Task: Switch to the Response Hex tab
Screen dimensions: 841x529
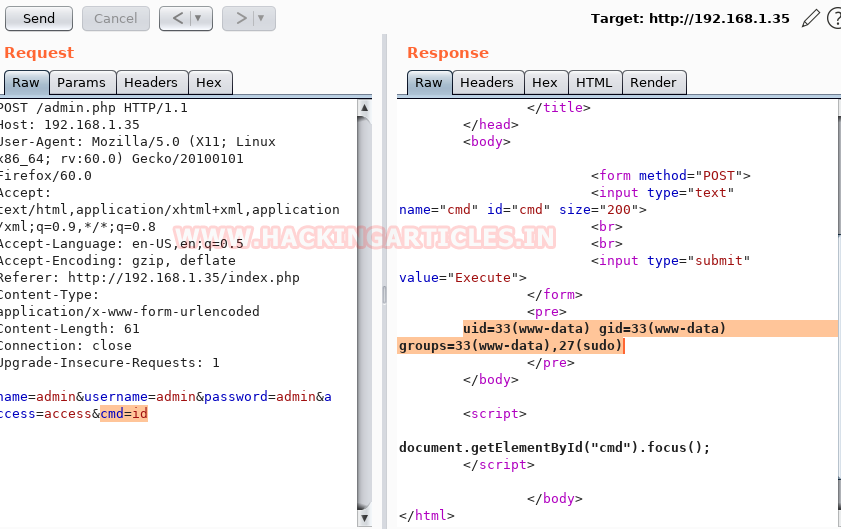Action: 545,83
